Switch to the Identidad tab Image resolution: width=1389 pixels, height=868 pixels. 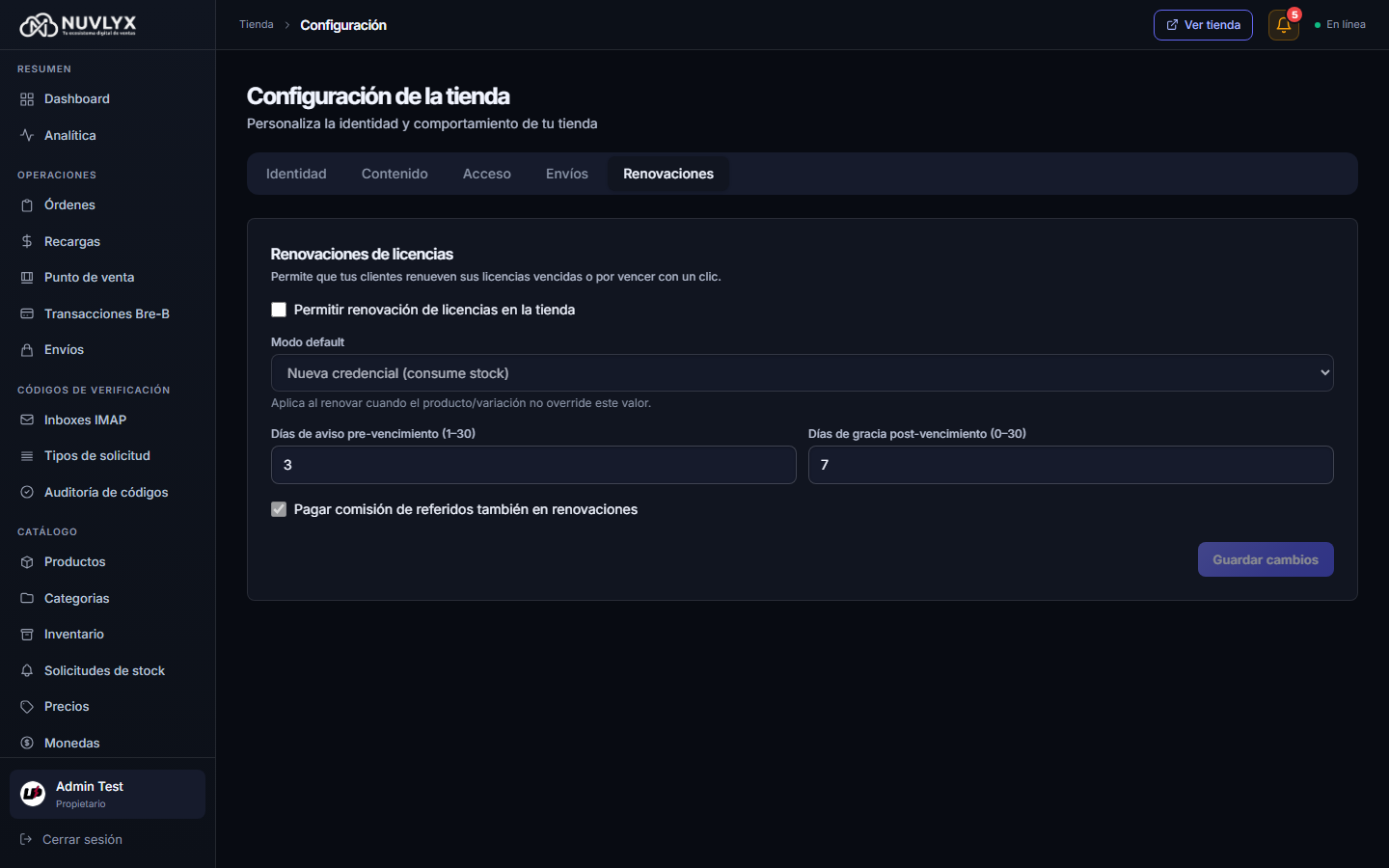(x=296, y=174)
